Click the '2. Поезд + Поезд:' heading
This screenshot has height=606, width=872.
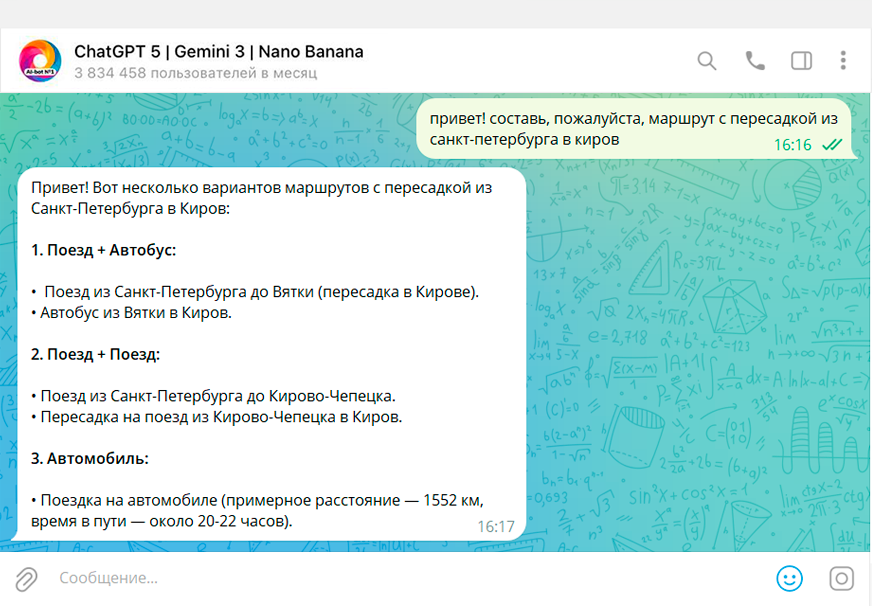95,354
